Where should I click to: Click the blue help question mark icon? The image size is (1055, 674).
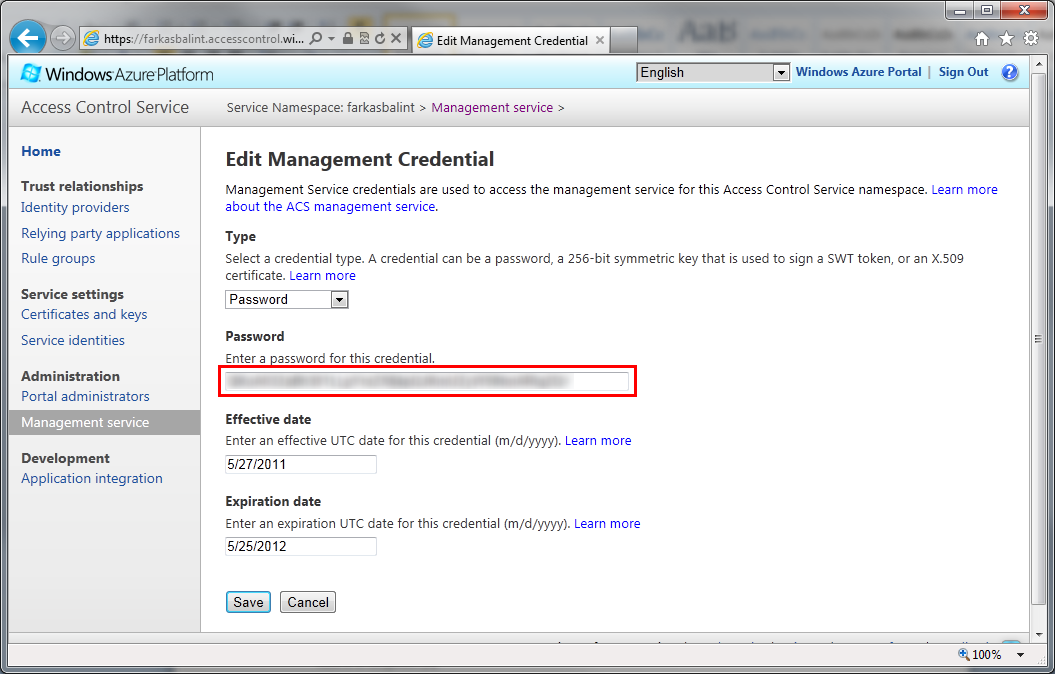coord(1010,72)
